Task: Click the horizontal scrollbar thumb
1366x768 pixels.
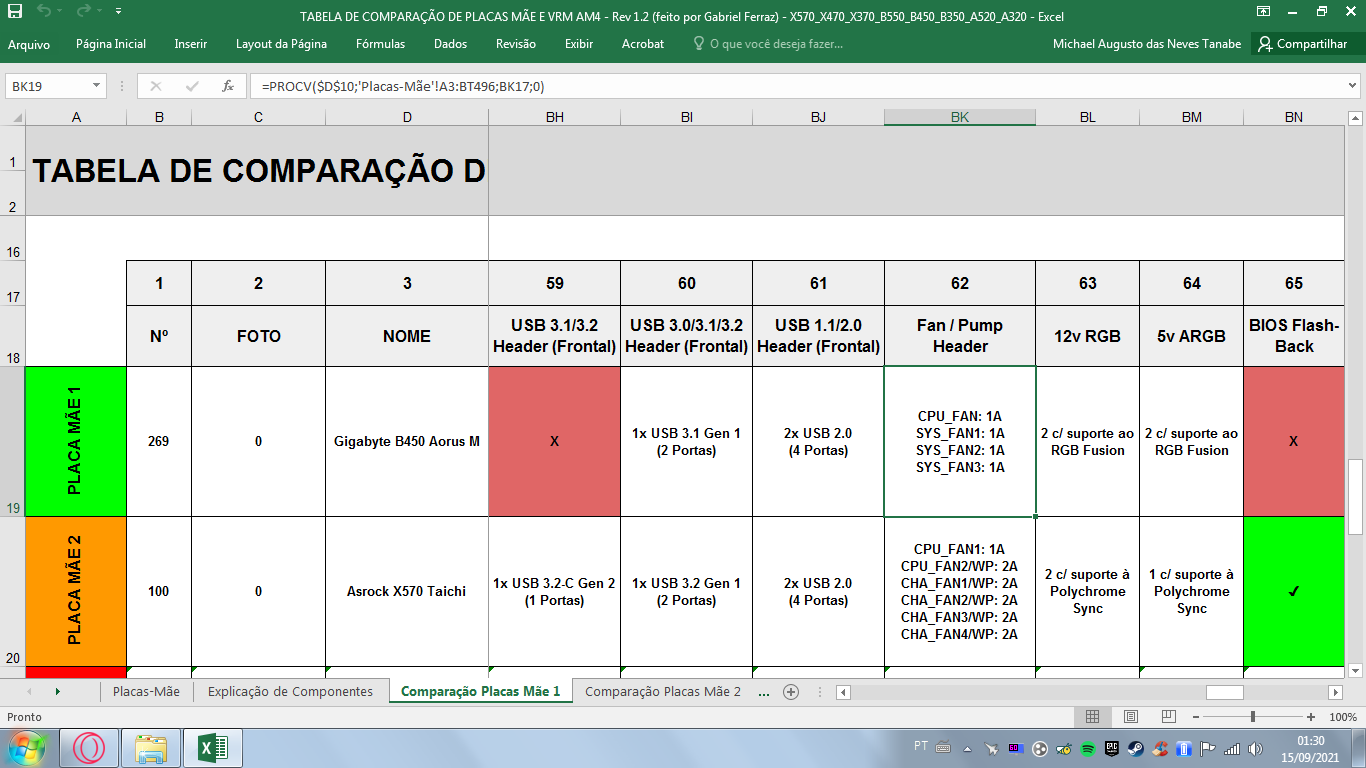Action: click(1224, 692)
